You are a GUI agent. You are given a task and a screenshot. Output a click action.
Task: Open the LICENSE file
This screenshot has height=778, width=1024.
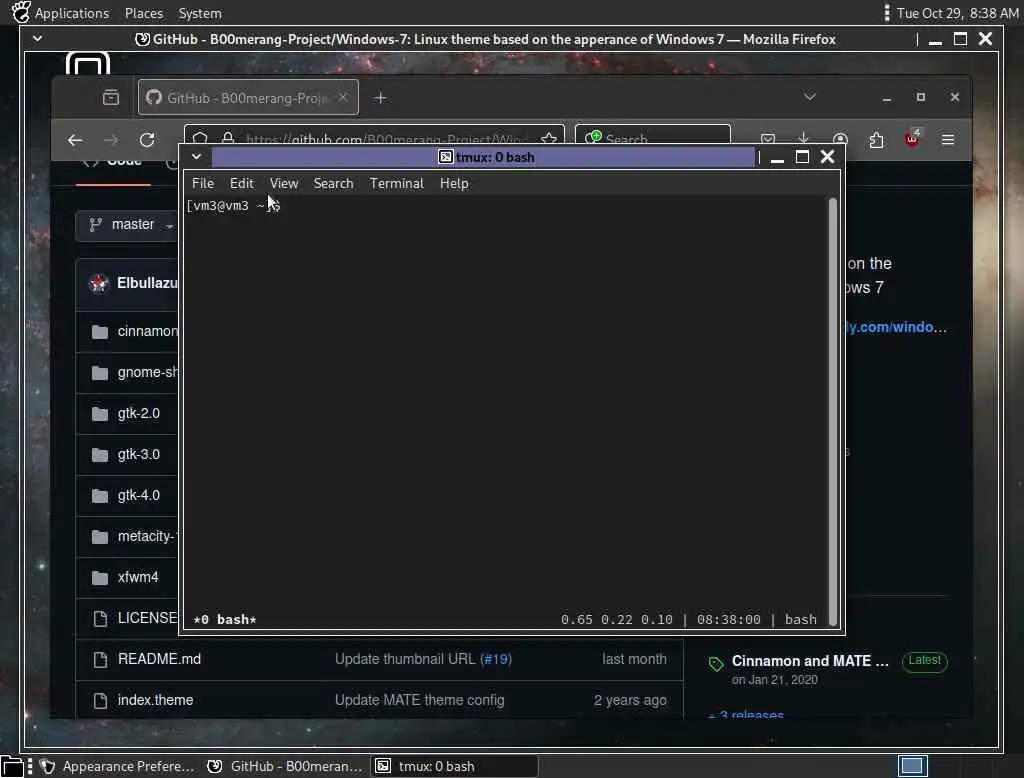point(148,618)
